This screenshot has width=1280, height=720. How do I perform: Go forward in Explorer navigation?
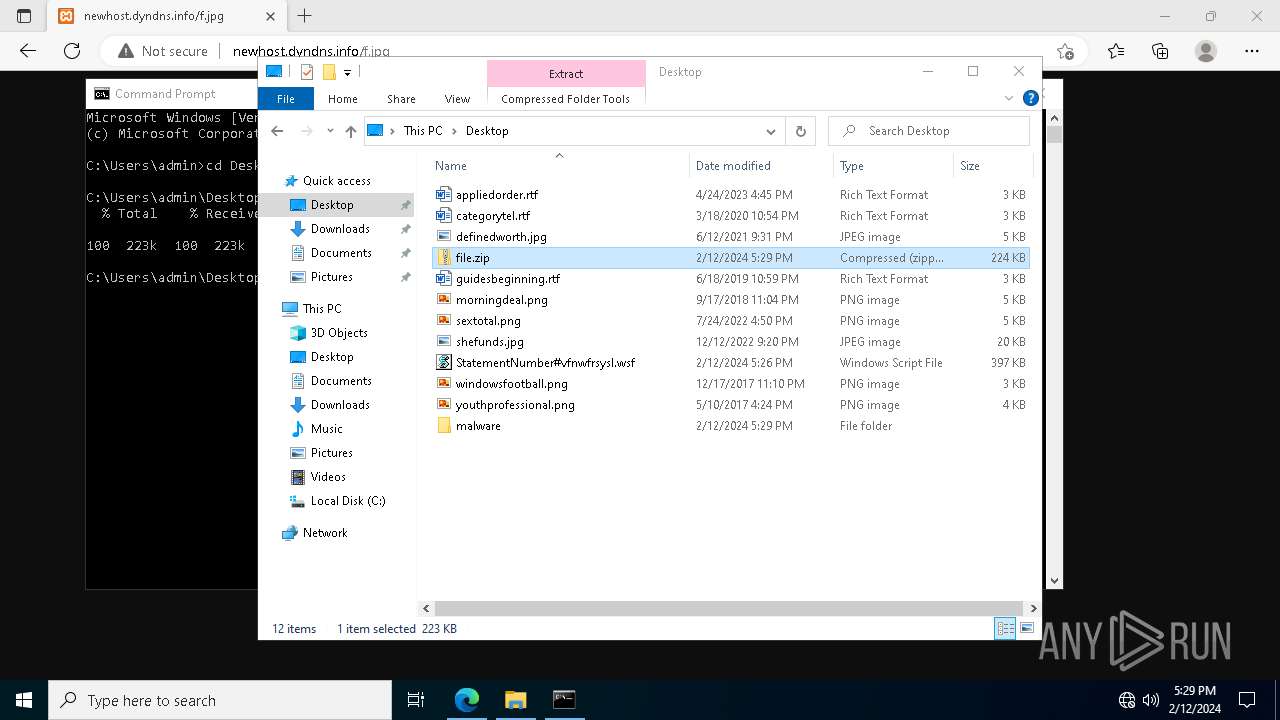pyautogui.click(x=307, y=131)
